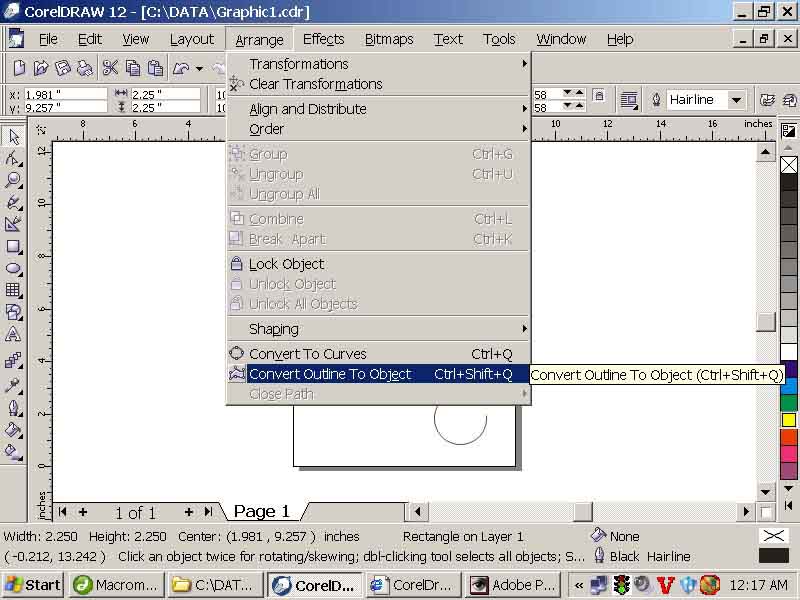Toggle the scale ratio lock button
This screenshot has width=800, height=600.
pyautogui.click(x=599, y=96)
